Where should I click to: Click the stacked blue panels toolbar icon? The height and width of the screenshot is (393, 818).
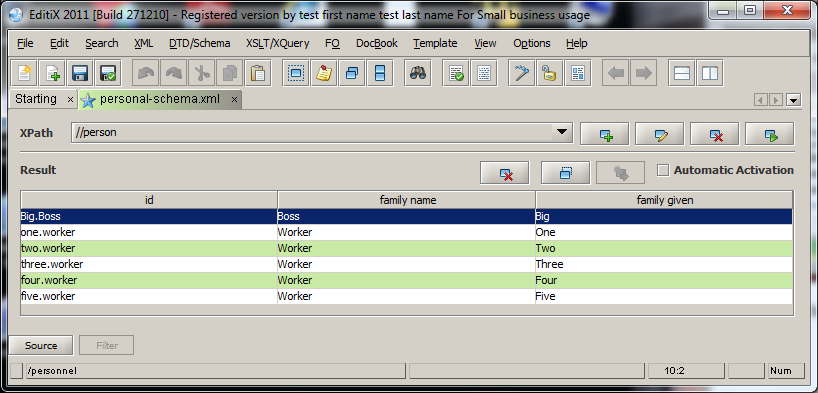pos(380,73)
